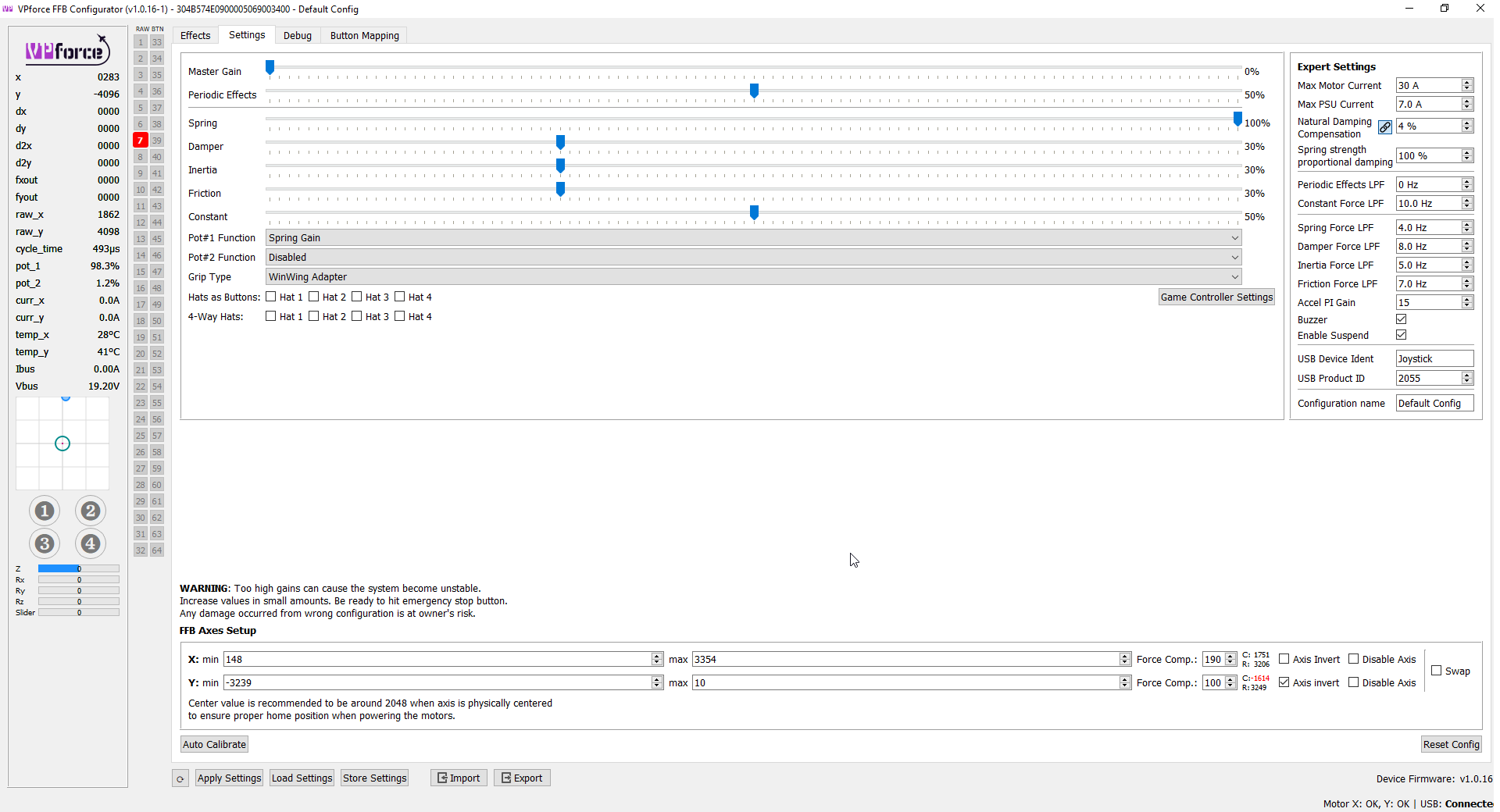The image size is (1500, 812).
Task: Click round button indicator 2
Action: tap(91, 511)
